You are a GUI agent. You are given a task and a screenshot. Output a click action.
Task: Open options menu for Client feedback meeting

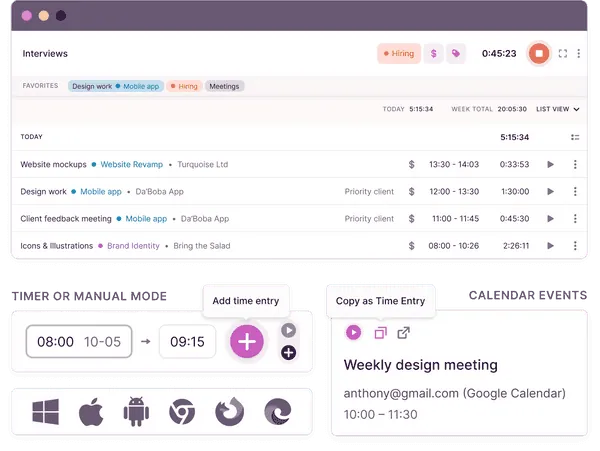[x=575, y=219]
